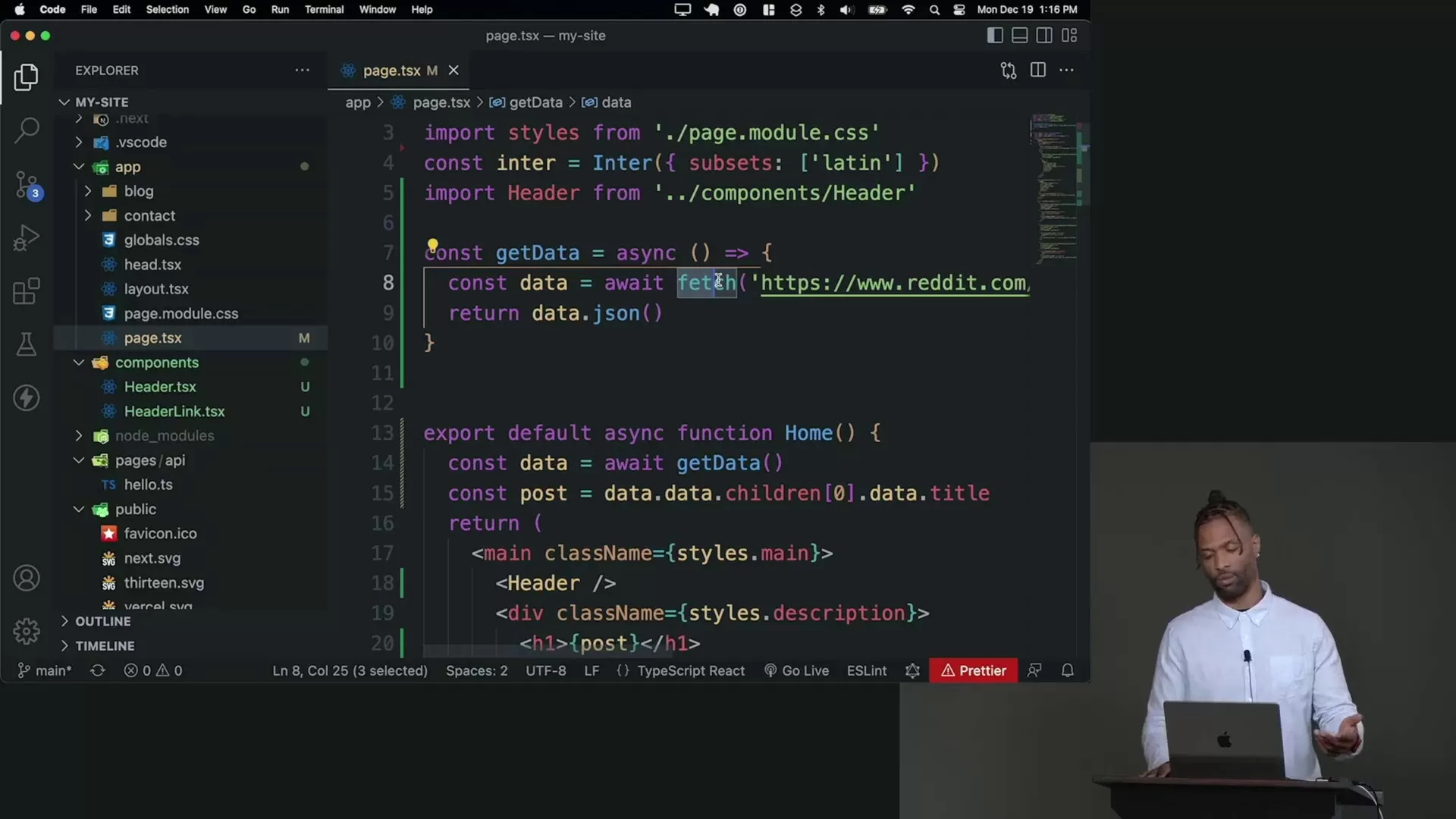Select the Run and Debug icon
1456x819 pixels.
26,237
